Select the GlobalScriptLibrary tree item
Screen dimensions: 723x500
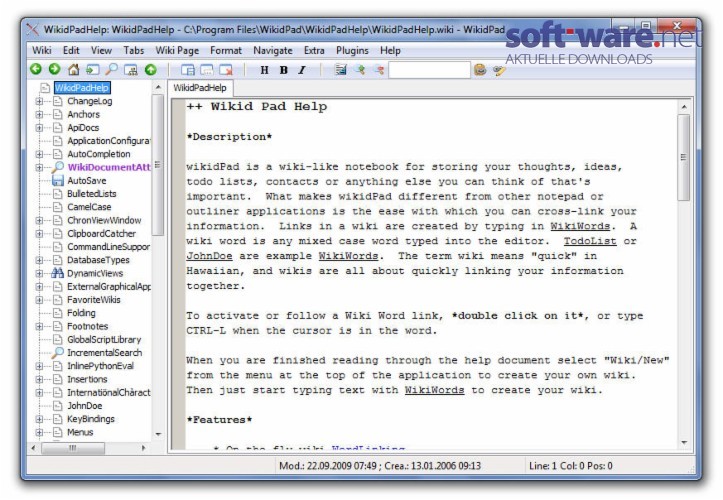(104, 339)
